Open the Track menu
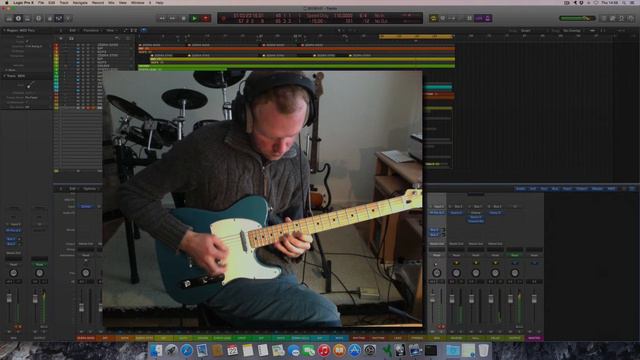The width and height of the screenshot is (640, 360). pyautogui.click(x=64, y=2)
